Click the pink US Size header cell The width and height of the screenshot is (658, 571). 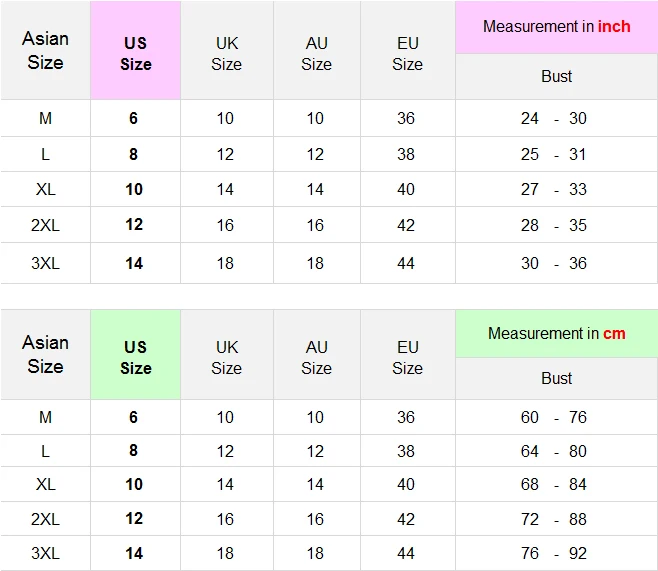tap(136, 50)
